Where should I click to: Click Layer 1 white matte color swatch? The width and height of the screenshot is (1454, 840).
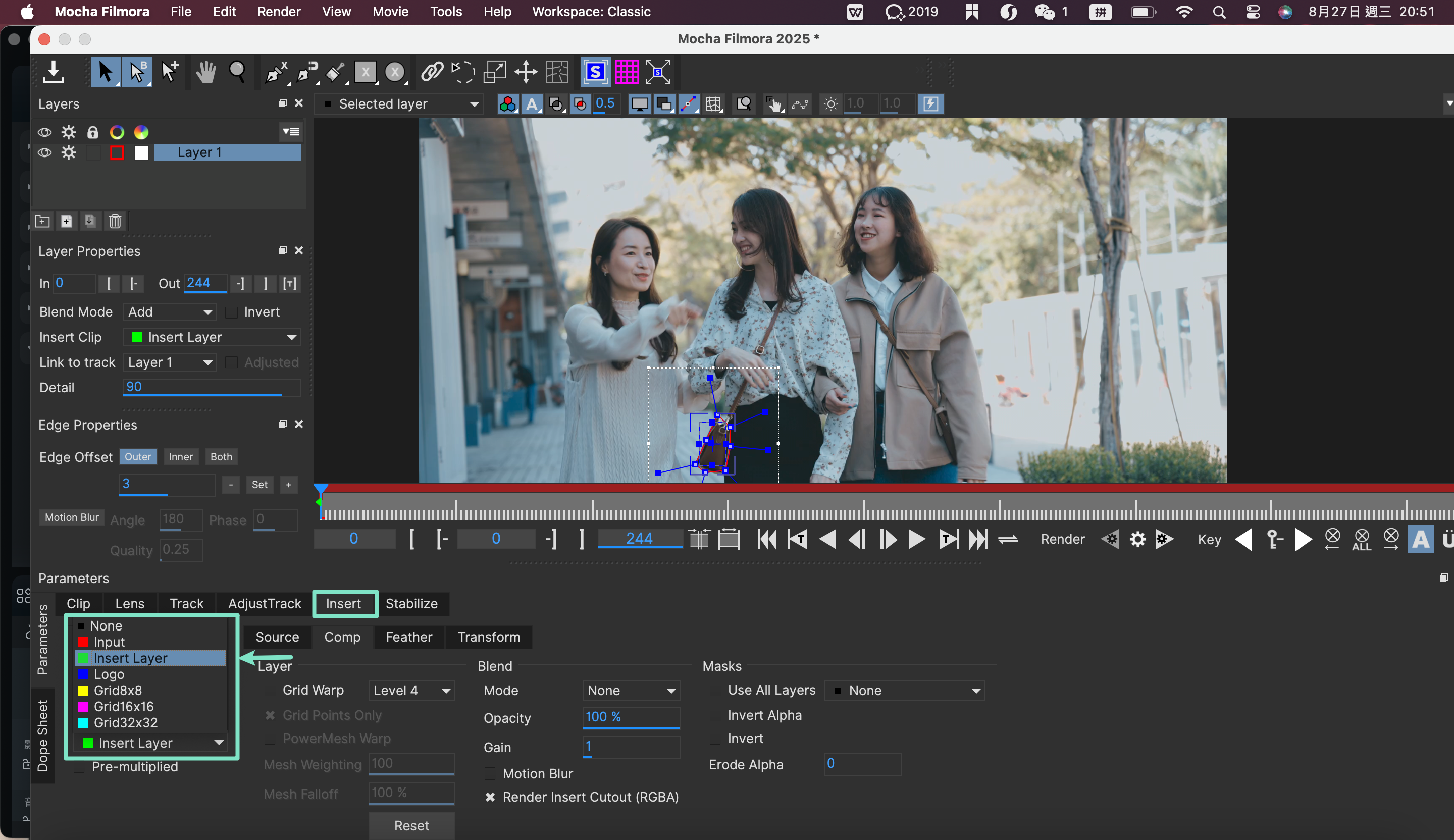click(x=141, y=152)
